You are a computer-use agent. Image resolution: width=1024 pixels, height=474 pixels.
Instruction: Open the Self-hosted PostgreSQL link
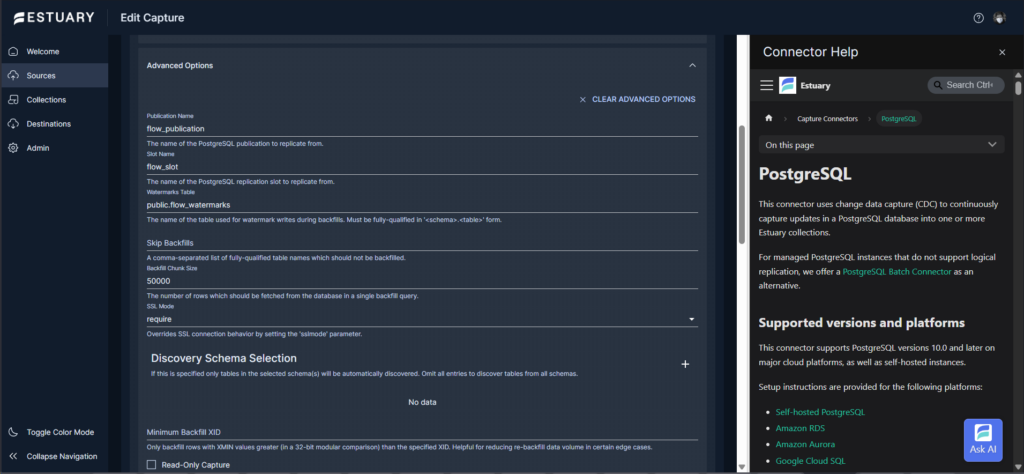tap(820, 413)
